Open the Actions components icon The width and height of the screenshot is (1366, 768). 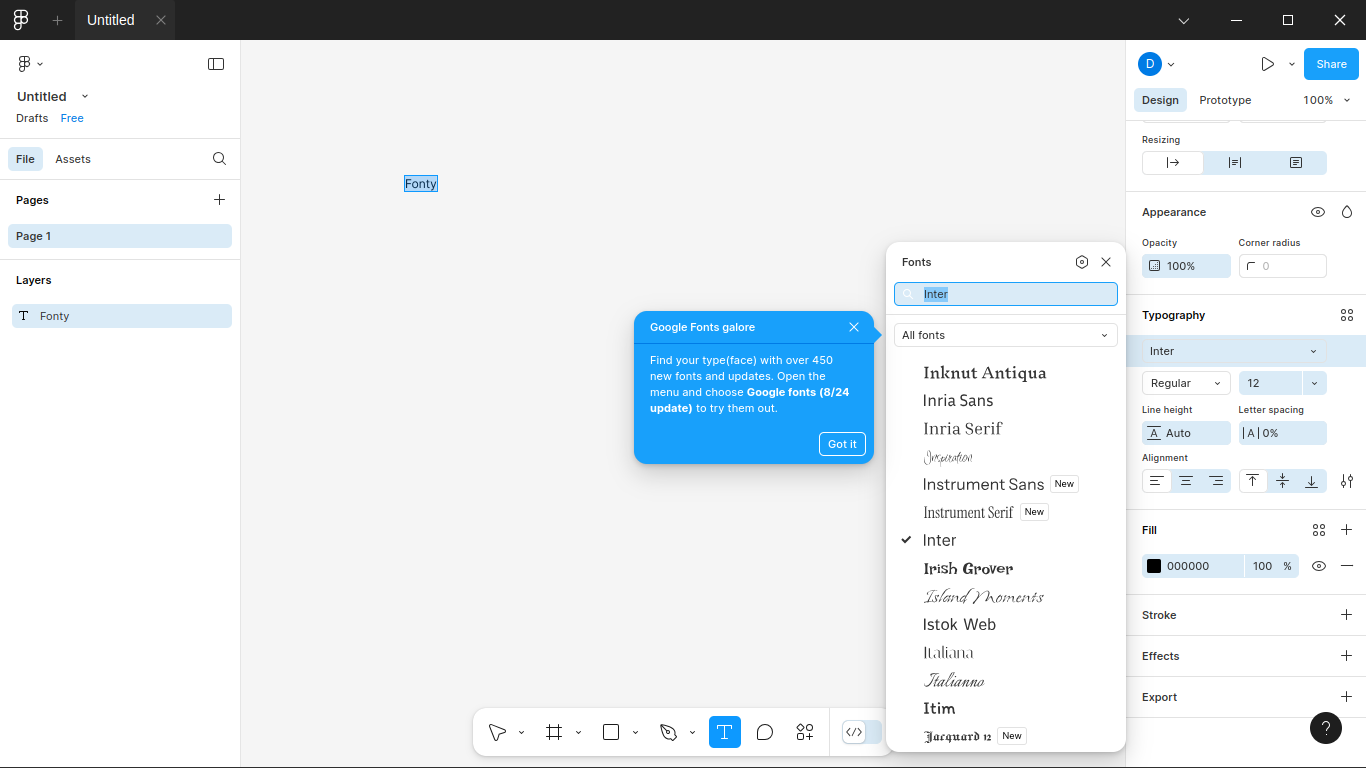(x=805, y=732)
